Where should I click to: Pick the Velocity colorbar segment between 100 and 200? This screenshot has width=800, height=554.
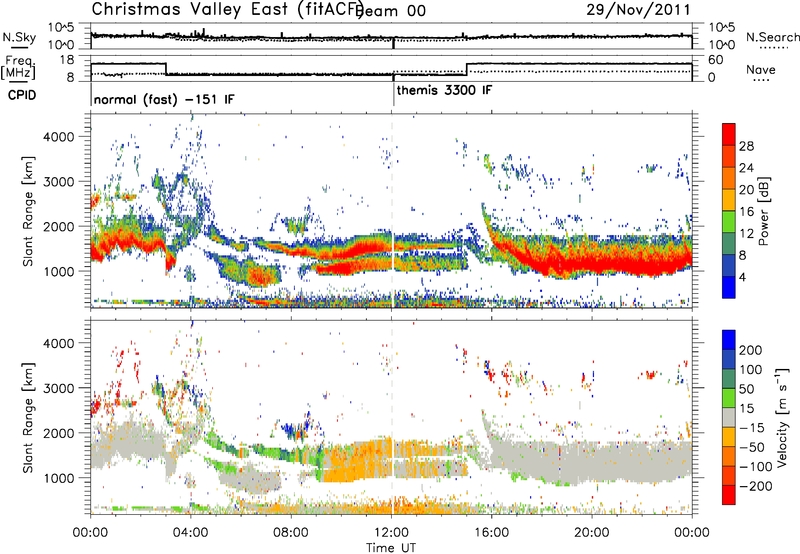[729, 359]
